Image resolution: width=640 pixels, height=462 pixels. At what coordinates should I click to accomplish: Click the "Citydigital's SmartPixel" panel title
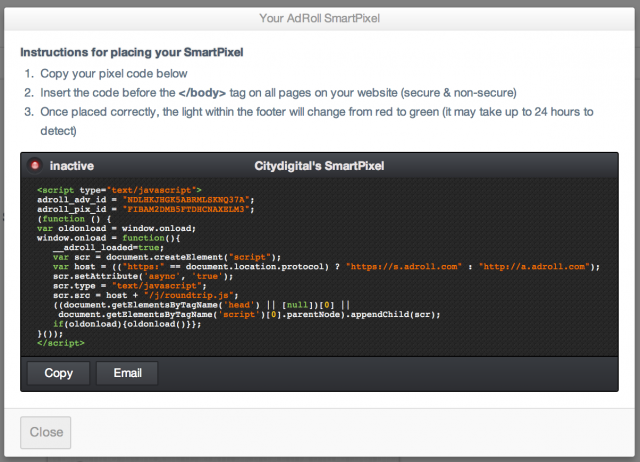click(320, 164)
